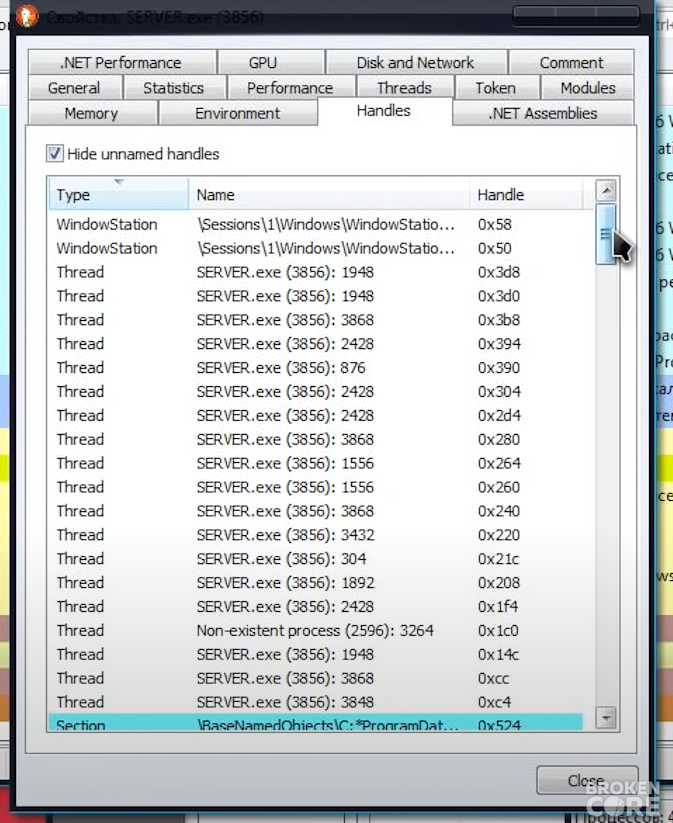Select Thread row with handle 0x264
This screenshot has height=823, width=673.
[x=316, y=463]
